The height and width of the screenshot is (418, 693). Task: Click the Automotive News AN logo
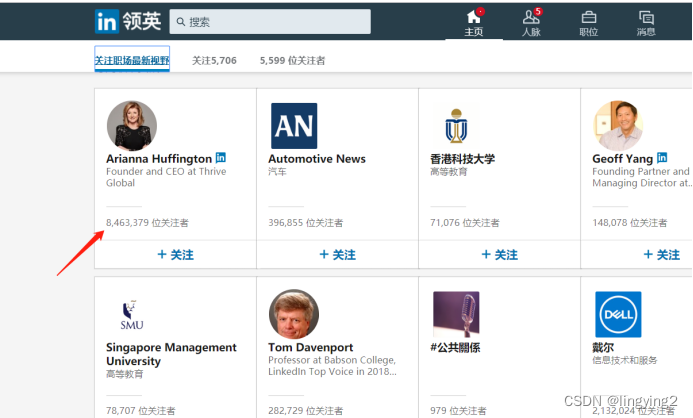coord(294,126)
